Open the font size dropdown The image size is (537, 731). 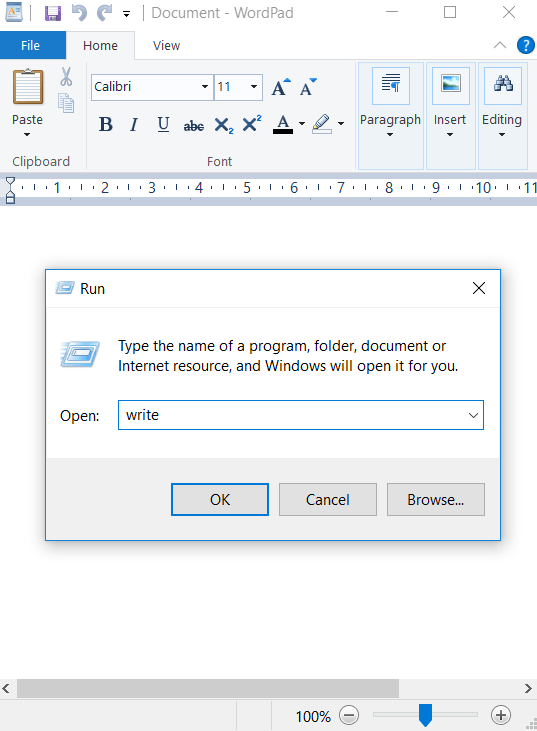click(254, 87)
